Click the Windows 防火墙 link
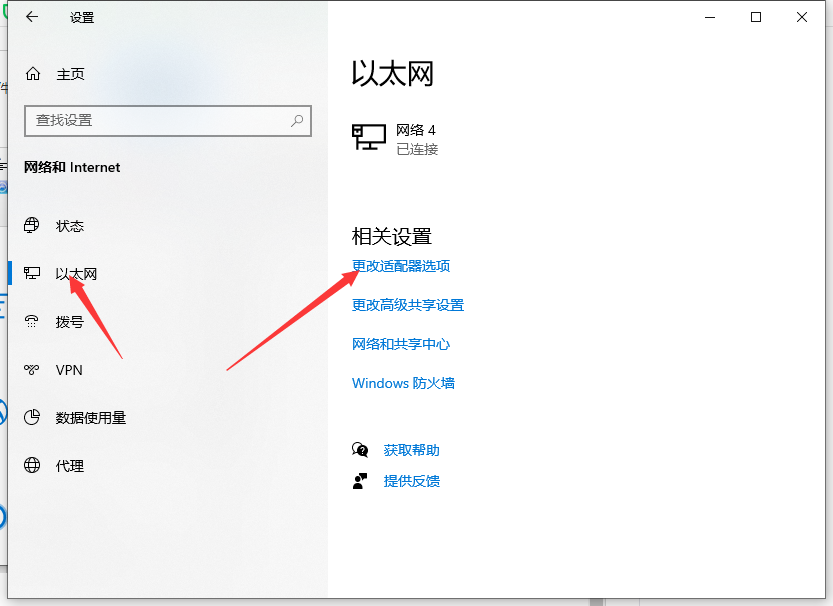833x606 pixels. click(x=403, y=383)
